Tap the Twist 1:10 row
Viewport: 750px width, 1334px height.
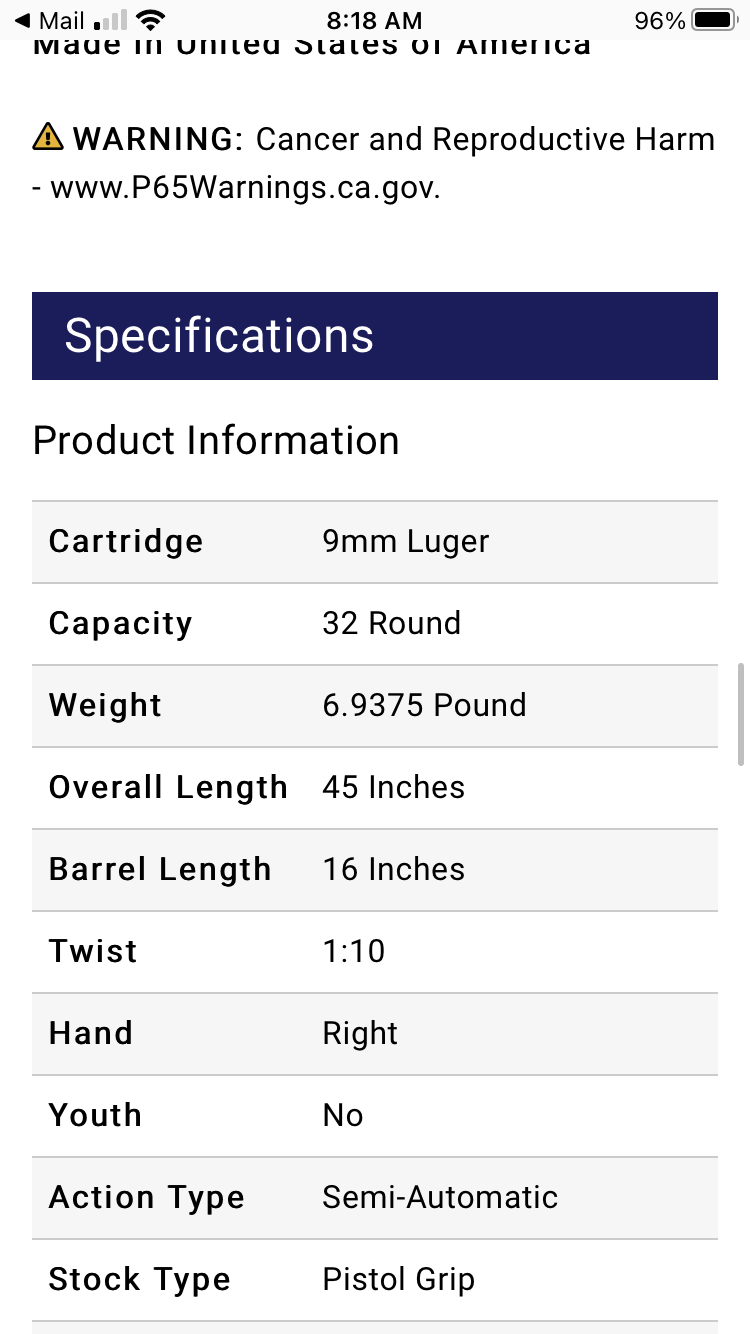[375, 952]
